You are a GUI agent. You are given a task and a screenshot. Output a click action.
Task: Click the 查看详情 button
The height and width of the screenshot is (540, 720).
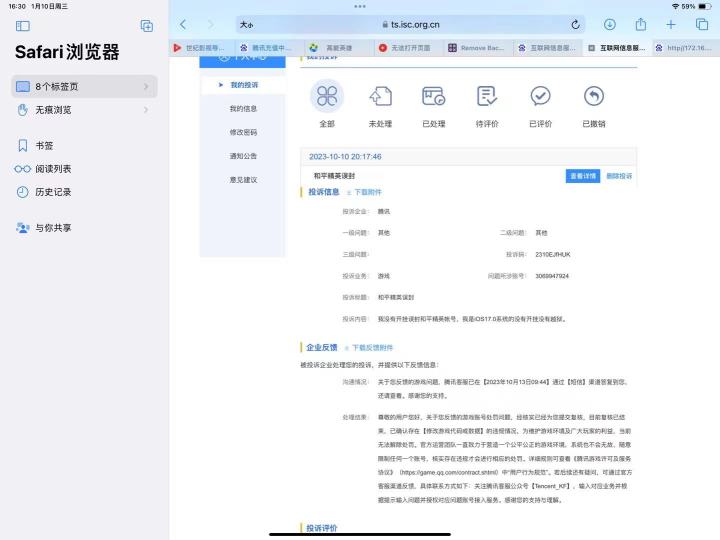point(583,176)
